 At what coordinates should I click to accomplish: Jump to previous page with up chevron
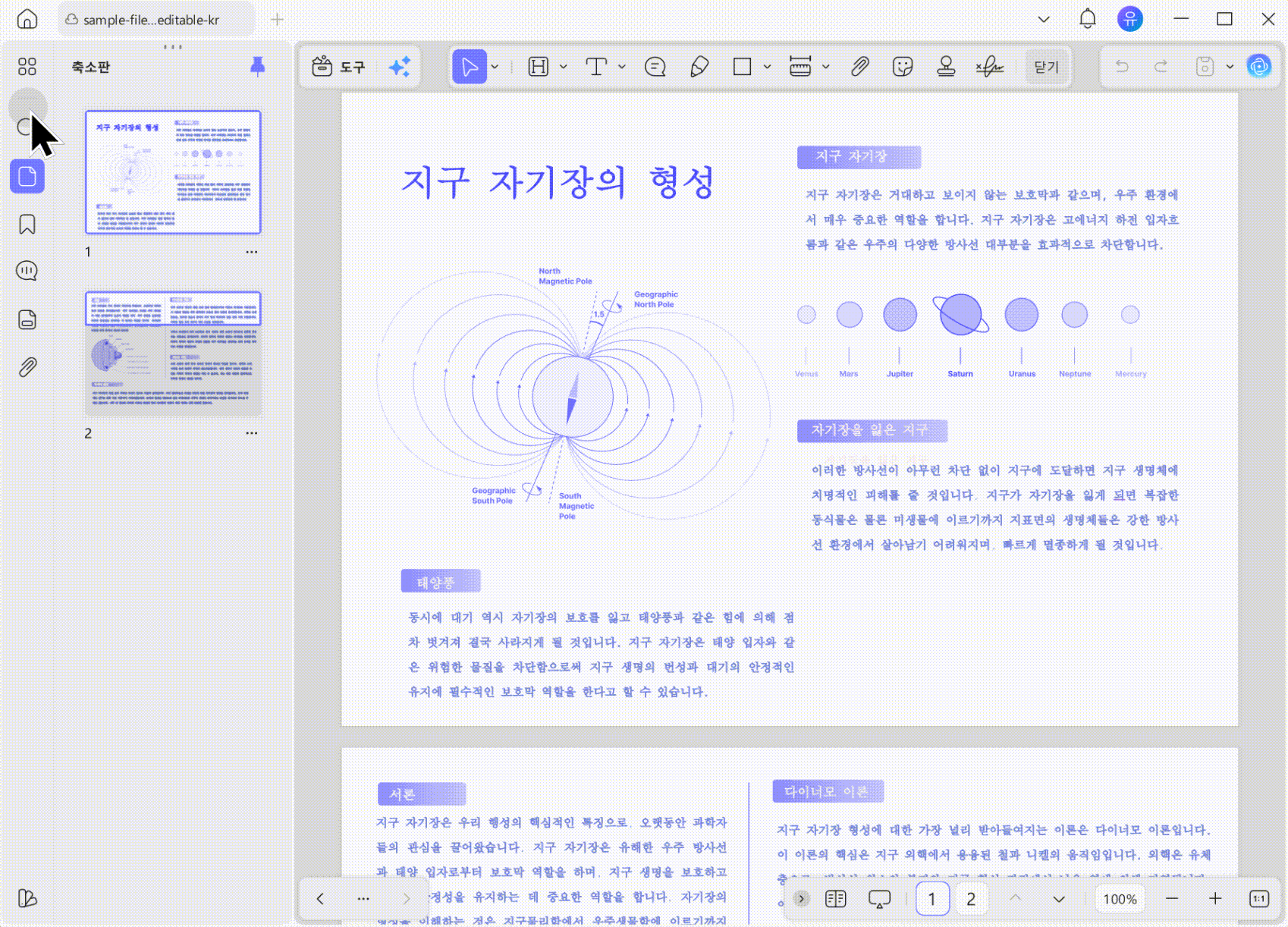pos(1016,898)
